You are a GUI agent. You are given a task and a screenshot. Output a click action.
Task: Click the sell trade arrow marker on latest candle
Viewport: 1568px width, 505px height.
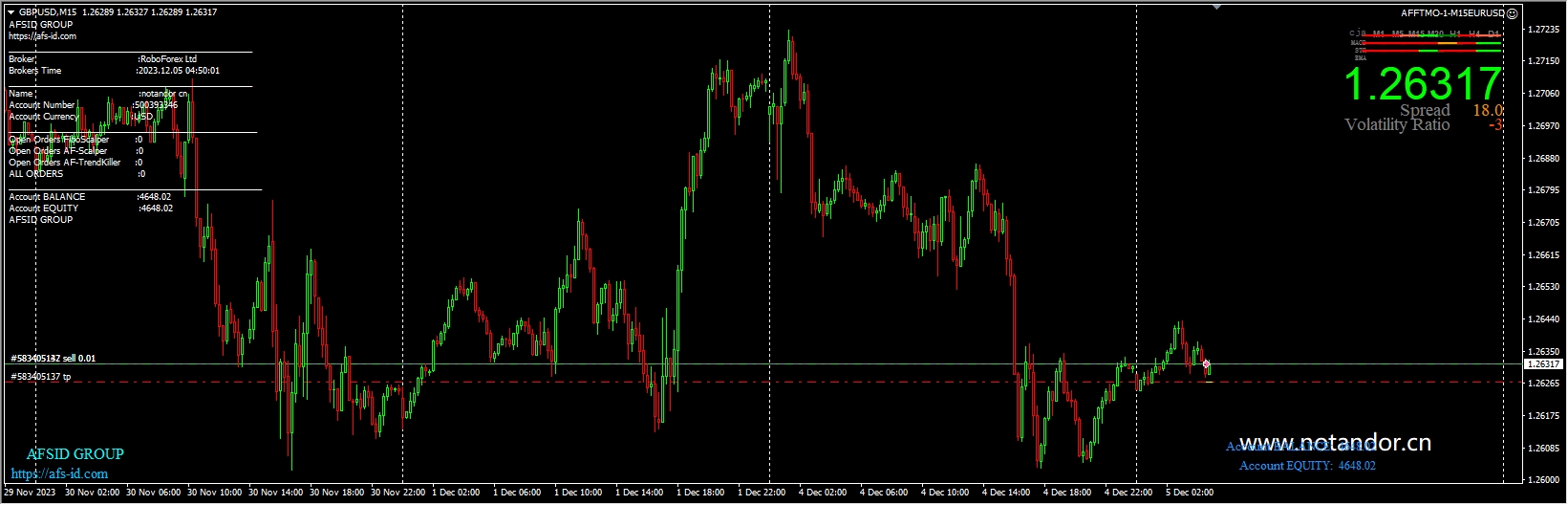coord(1206,363)
